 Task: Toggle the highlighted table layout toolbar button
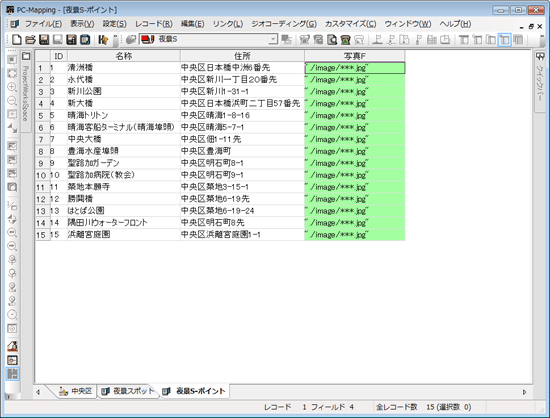click(x=504, y=40)
